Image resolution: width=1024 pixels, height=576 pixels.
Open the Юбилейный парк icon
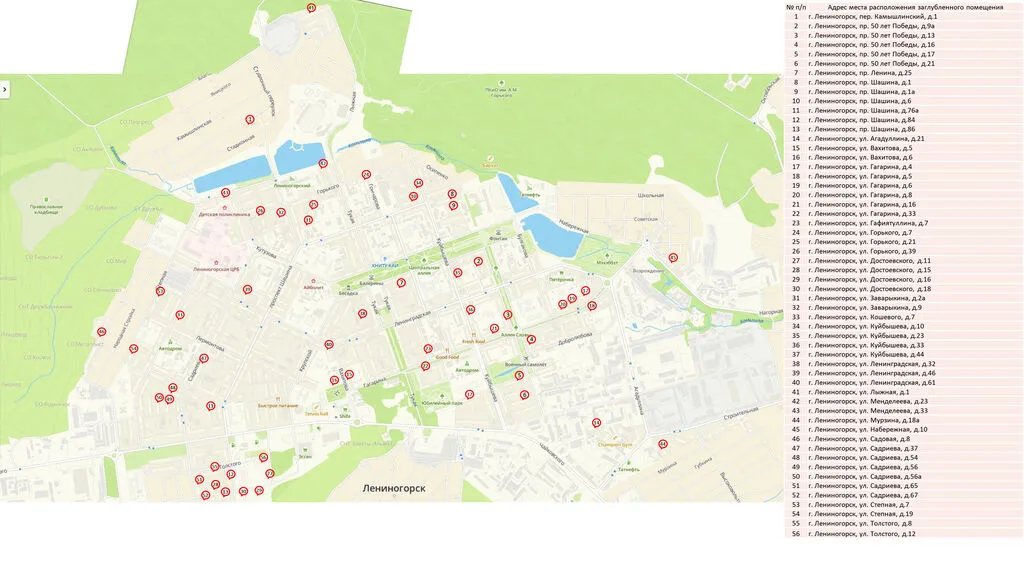point(440,395)
